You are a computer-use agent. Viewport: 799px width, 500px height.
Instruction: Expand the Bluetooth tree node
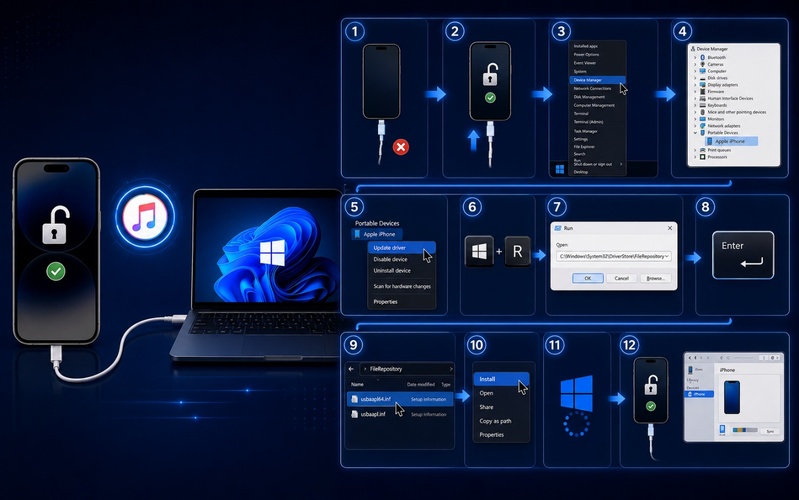point(695,58)
